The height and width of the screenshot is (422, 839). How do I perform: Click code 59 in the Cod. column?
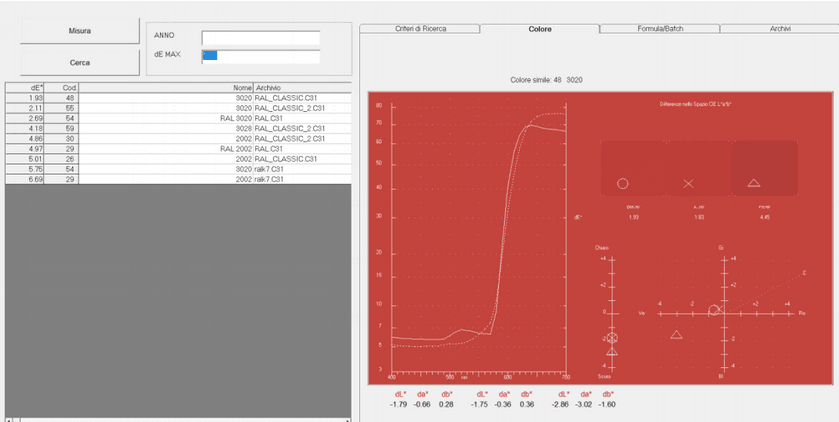(70, 128)
